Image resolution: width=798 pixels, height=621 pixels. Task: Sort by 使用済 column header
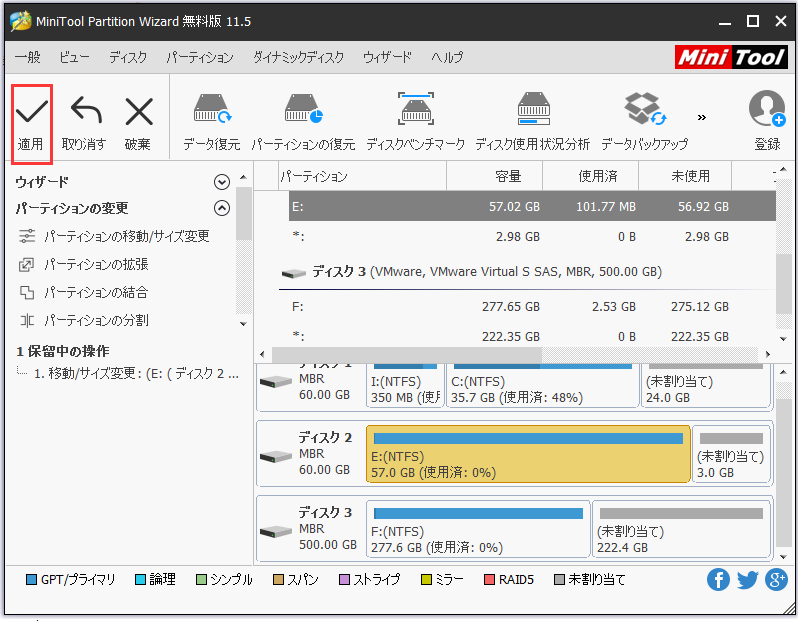(x=590, y=176)
